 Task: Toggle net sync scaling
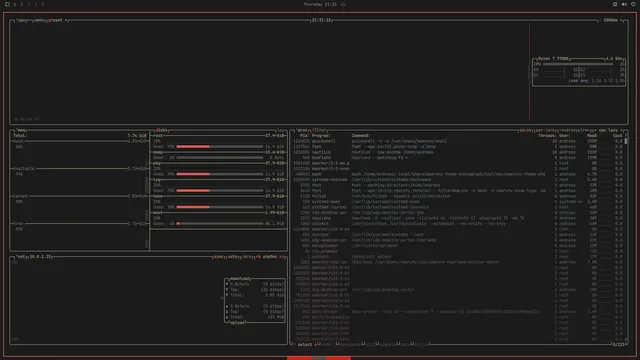[x=219, y=257]
